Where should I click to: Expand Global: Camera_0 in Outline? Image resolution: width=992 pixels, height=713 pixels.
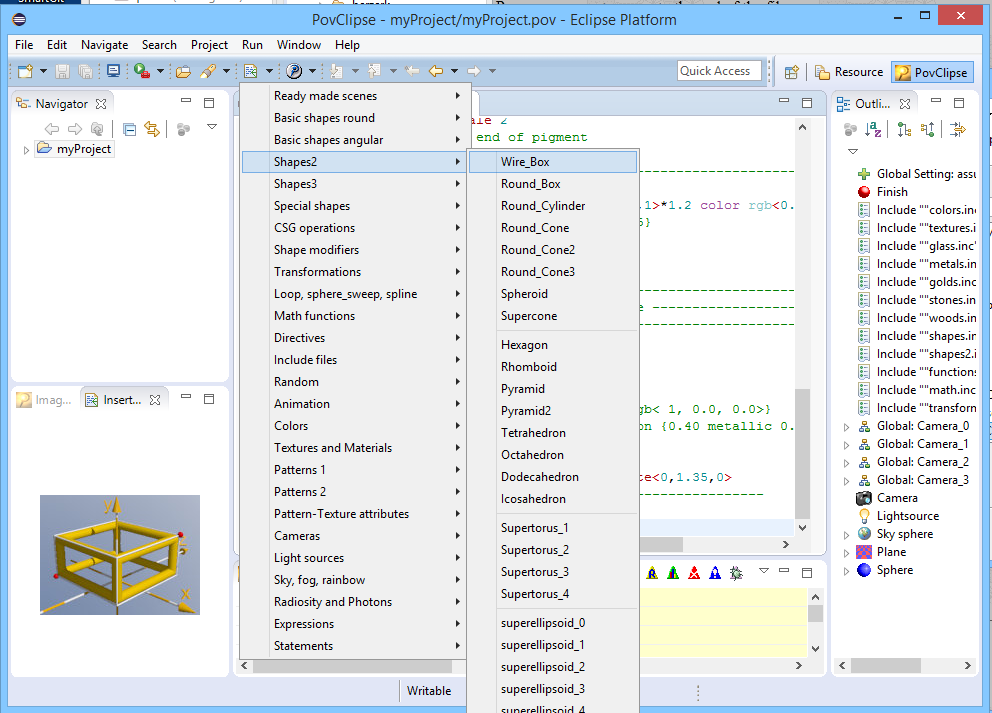[846, 427]
